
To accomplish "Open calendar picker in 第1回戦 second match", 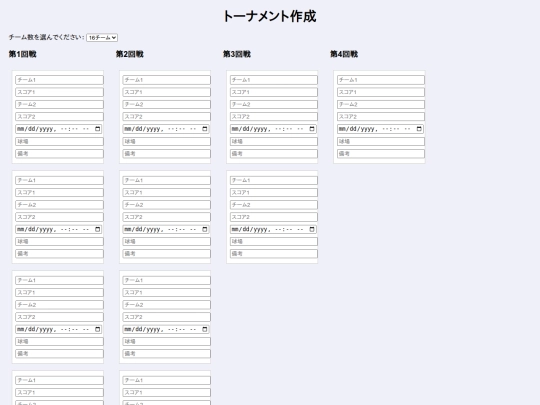I will pyautogui.click(x=97, y=229).
